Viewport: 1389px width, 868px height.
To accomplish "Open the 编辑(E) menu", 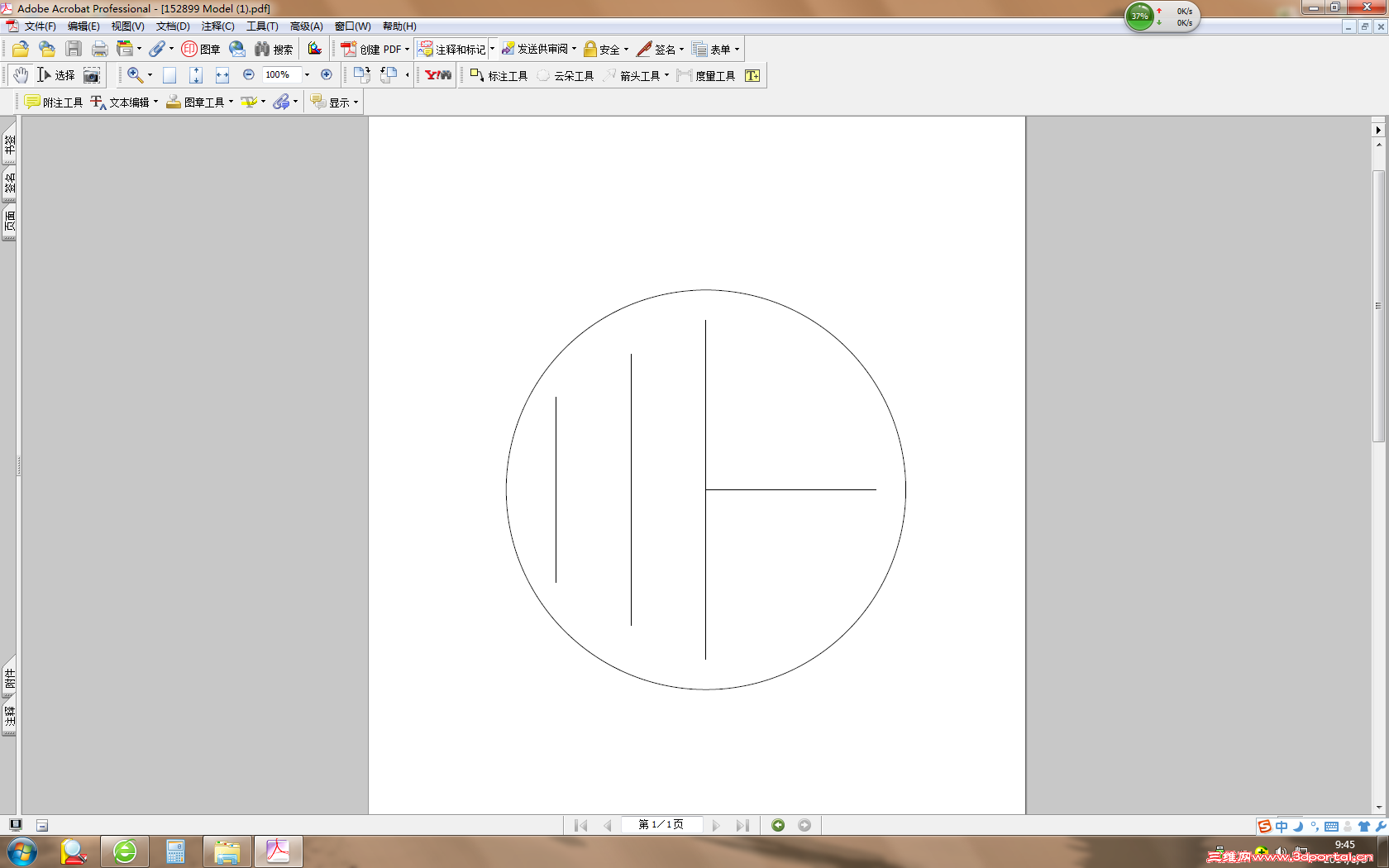I will (84, 26).
